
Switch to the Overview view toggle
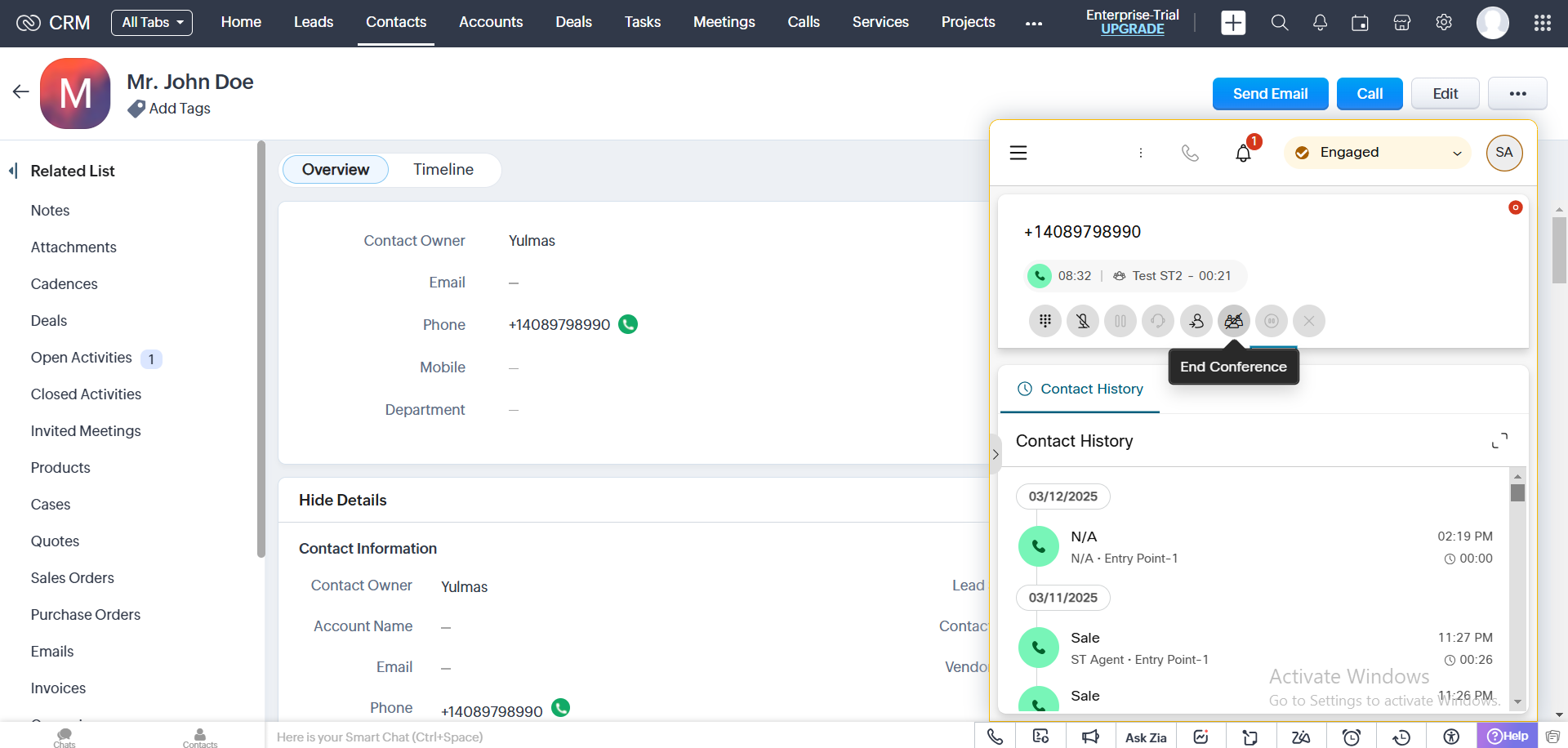[335, 170]
